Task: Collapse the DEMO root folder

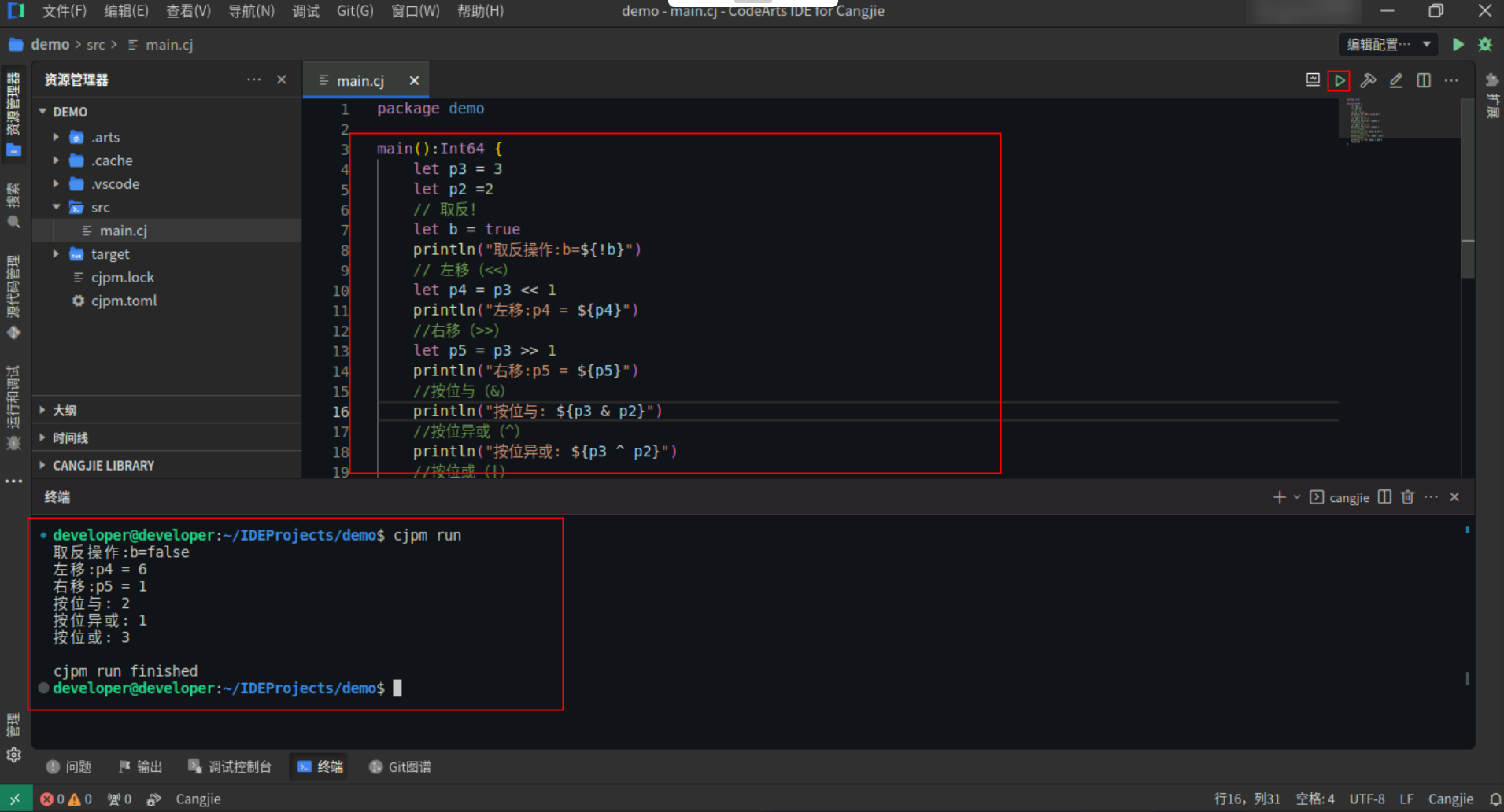Action: 42,112
